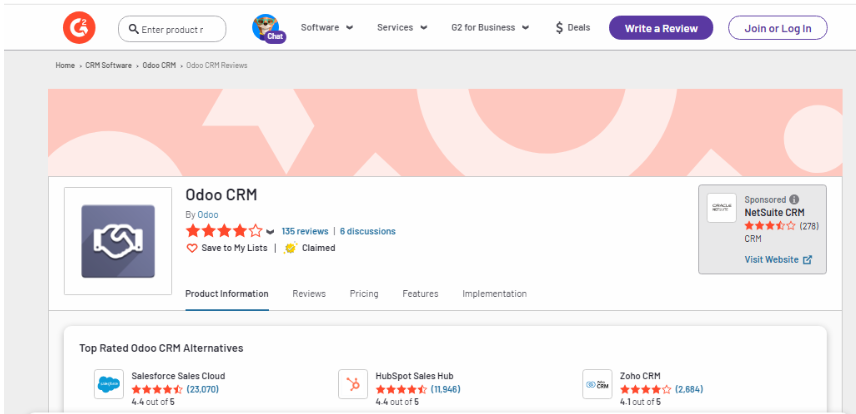
Task: Open Salesforce Sales Cloud title
Action: [178, 376]
